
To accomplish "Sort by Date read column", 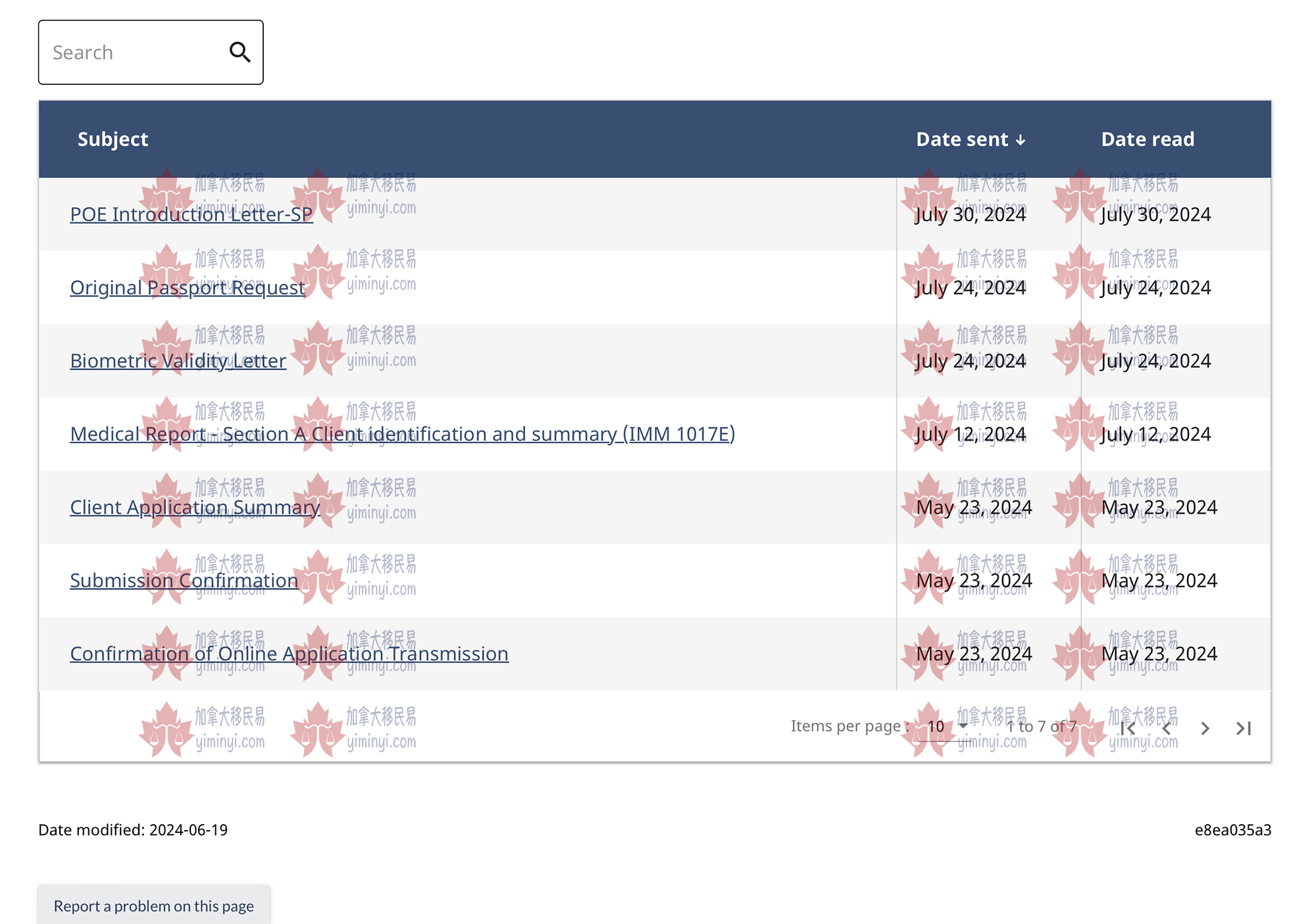I will click(x=1147, y=139).
